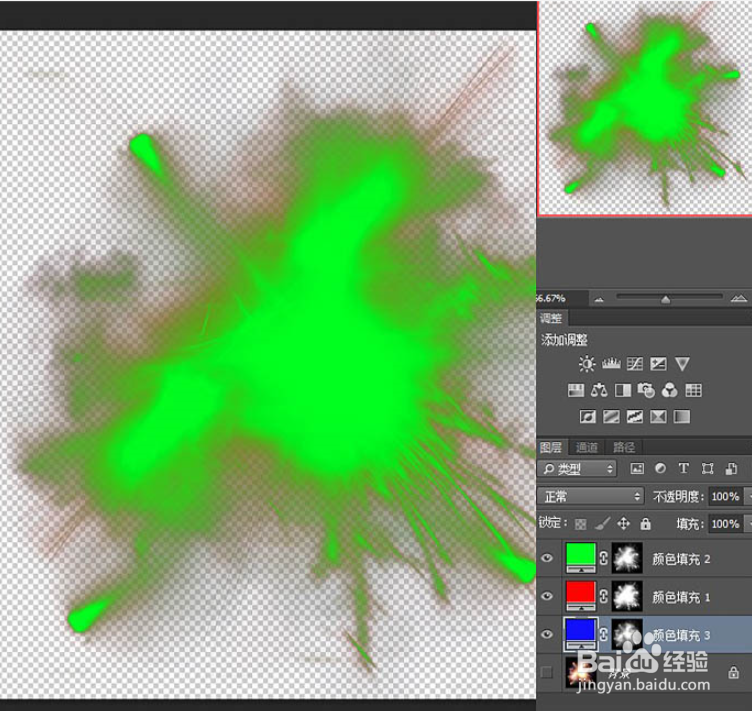The height and width of the screenshot is (711, 752).
Task: Switch to the 图层 tab
Action: pos(551,447)
